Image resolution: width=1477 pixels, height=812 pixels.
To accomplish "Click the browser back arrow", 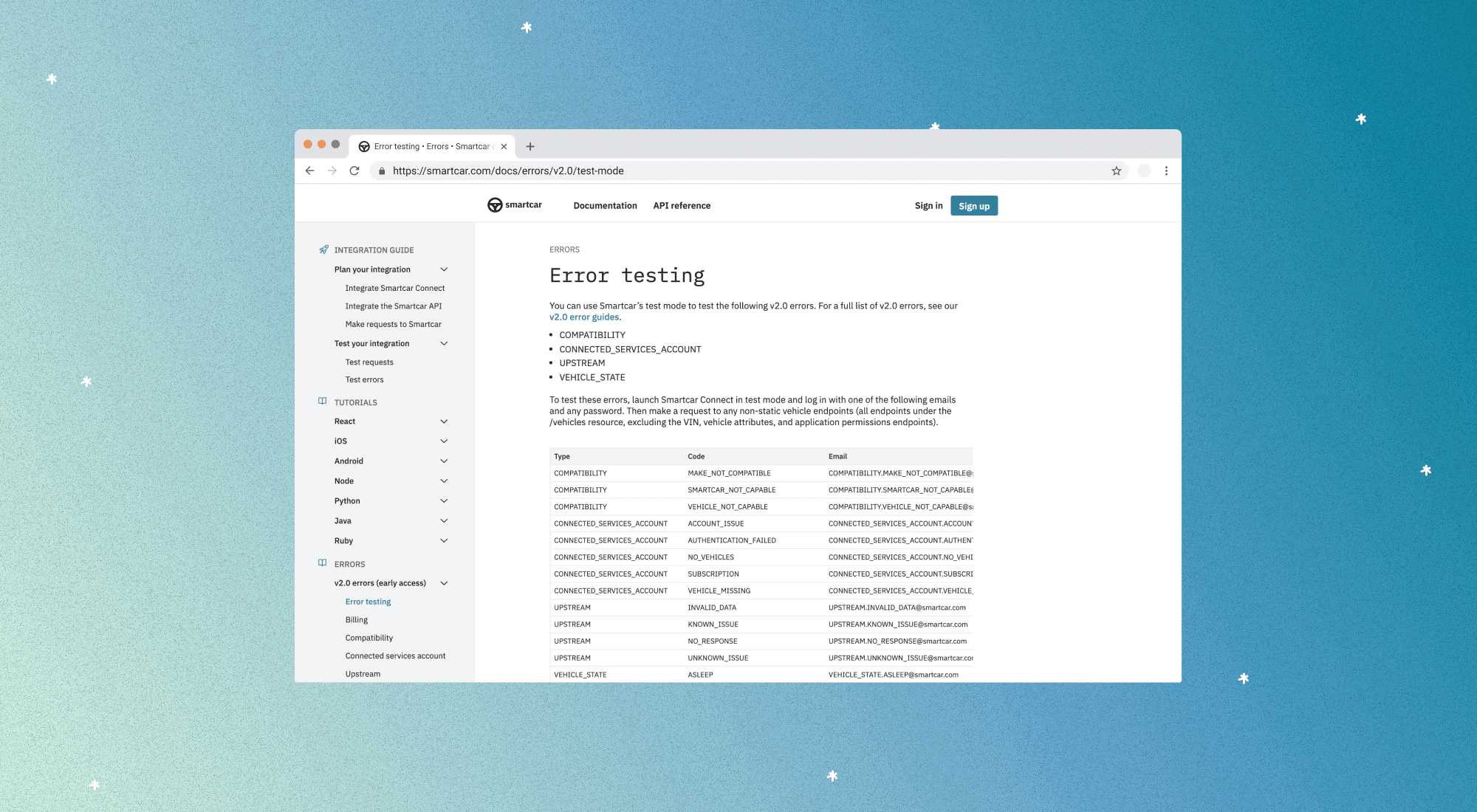I will click(309, 171).
